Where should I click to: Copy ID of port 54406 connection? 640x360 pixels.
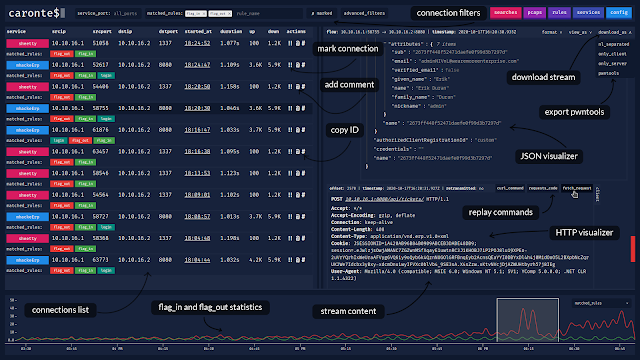pos(303,87)
